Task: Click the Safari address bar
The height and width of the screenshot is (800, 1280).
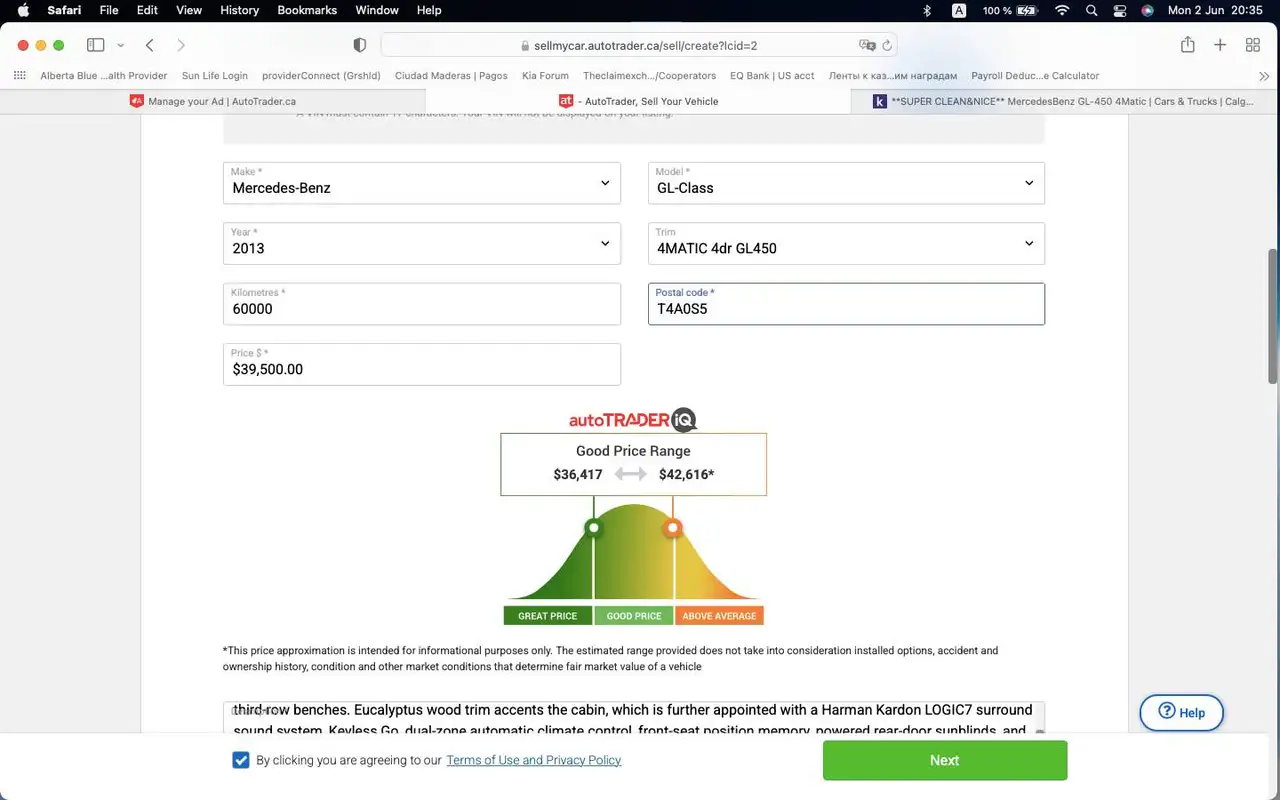Action: pos(638,45)
